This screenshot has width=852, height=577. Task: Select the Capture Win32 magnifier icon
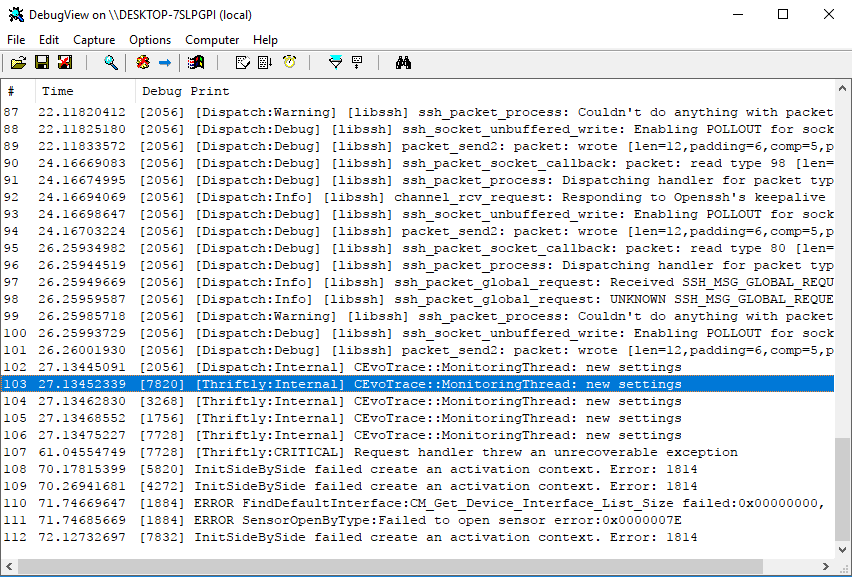pyautogui.click(x=110, y=61)
